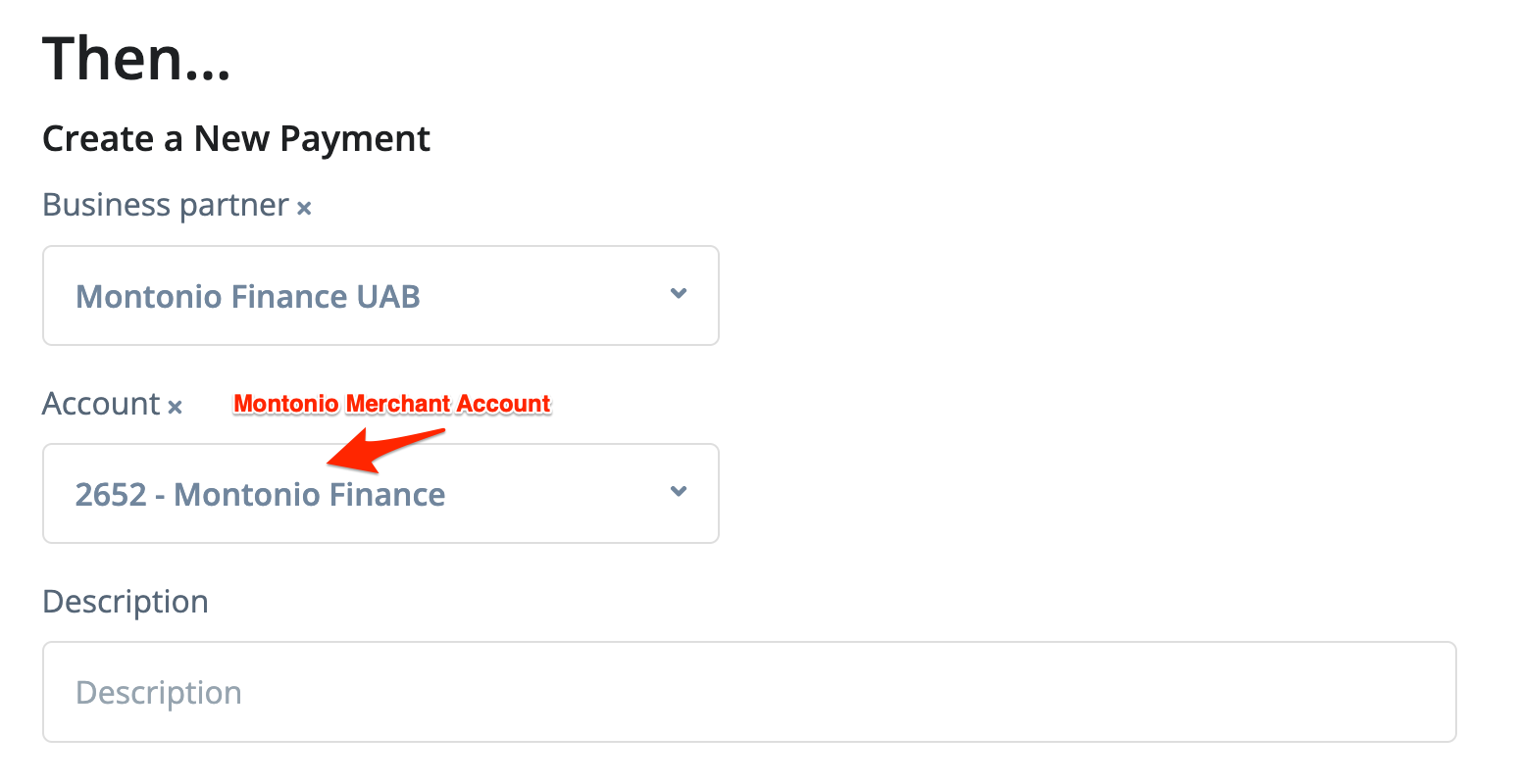Click the × mark beside Account label
The image size is (1518, 784).
point(175,407)
